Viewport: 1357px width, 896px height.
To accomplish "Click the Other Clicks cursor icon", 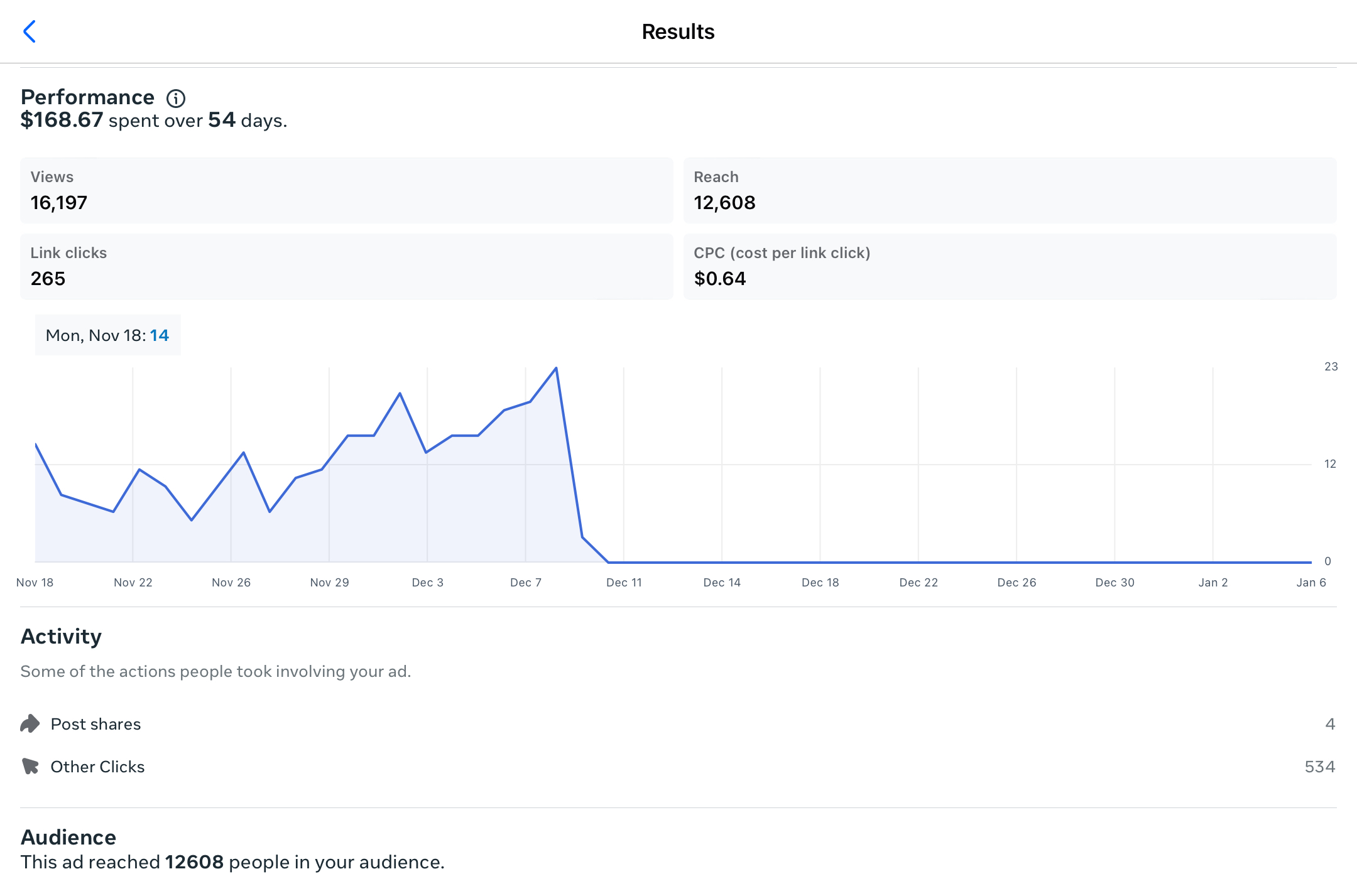I will click(x=30, y=767).
